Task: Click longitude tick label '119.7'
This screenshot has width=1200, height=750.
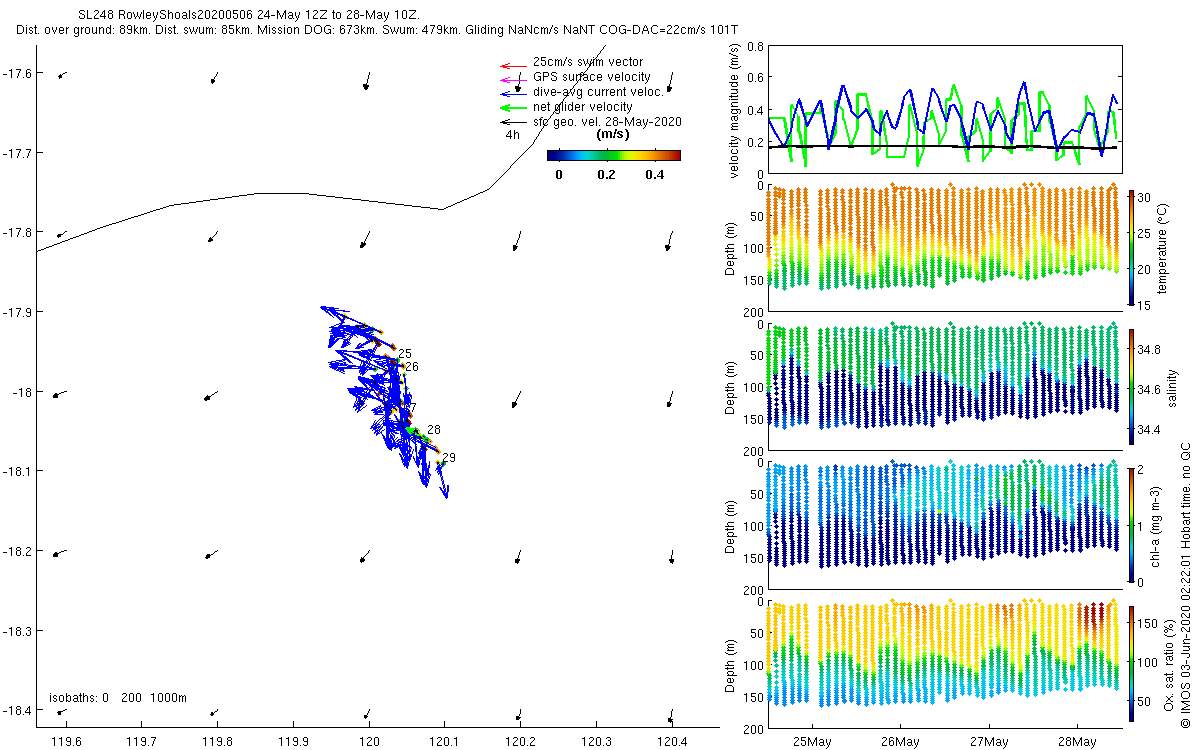Action: pyautogui.click(x=141, y=741)
